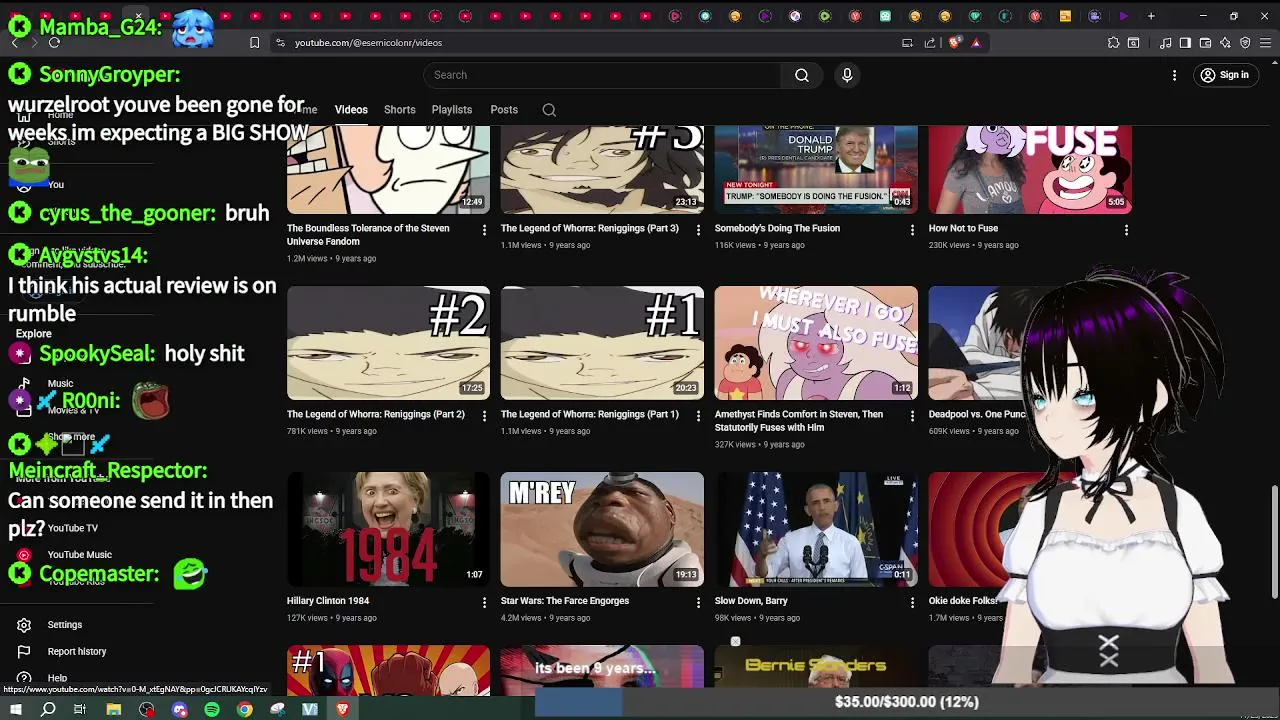Open options menu for Amethyst Finds Comfort video

[x=911, y=416]
